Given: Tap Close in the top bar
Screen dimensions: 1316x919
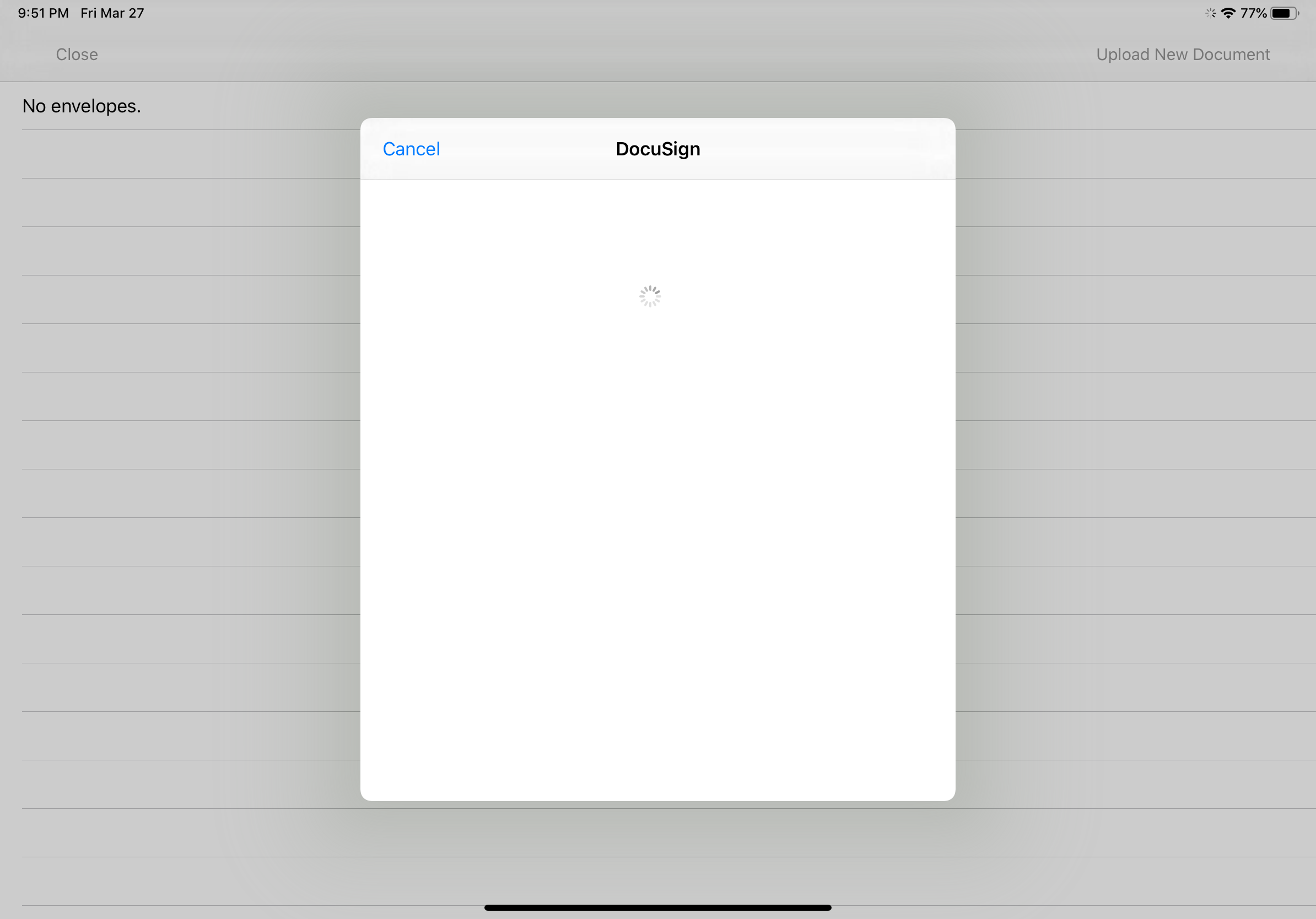Looking at the screenshot, I should coord(77,55).
